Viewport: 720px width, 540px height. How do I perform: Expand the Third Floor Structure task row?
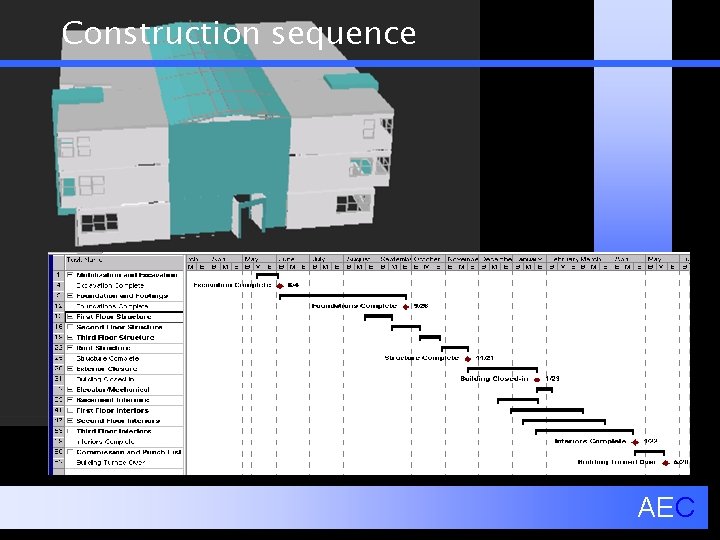70,338
